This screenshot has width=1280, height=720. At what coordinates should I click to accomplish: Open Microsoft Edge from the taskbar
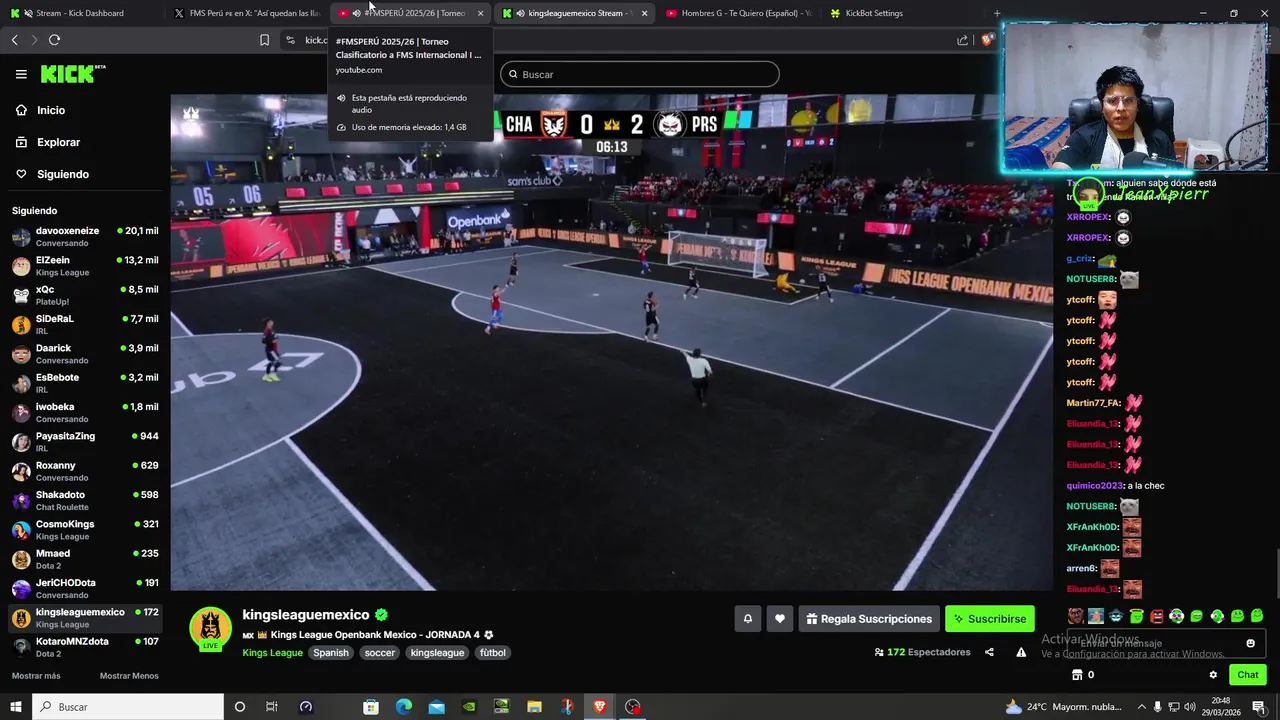point(403,707)
